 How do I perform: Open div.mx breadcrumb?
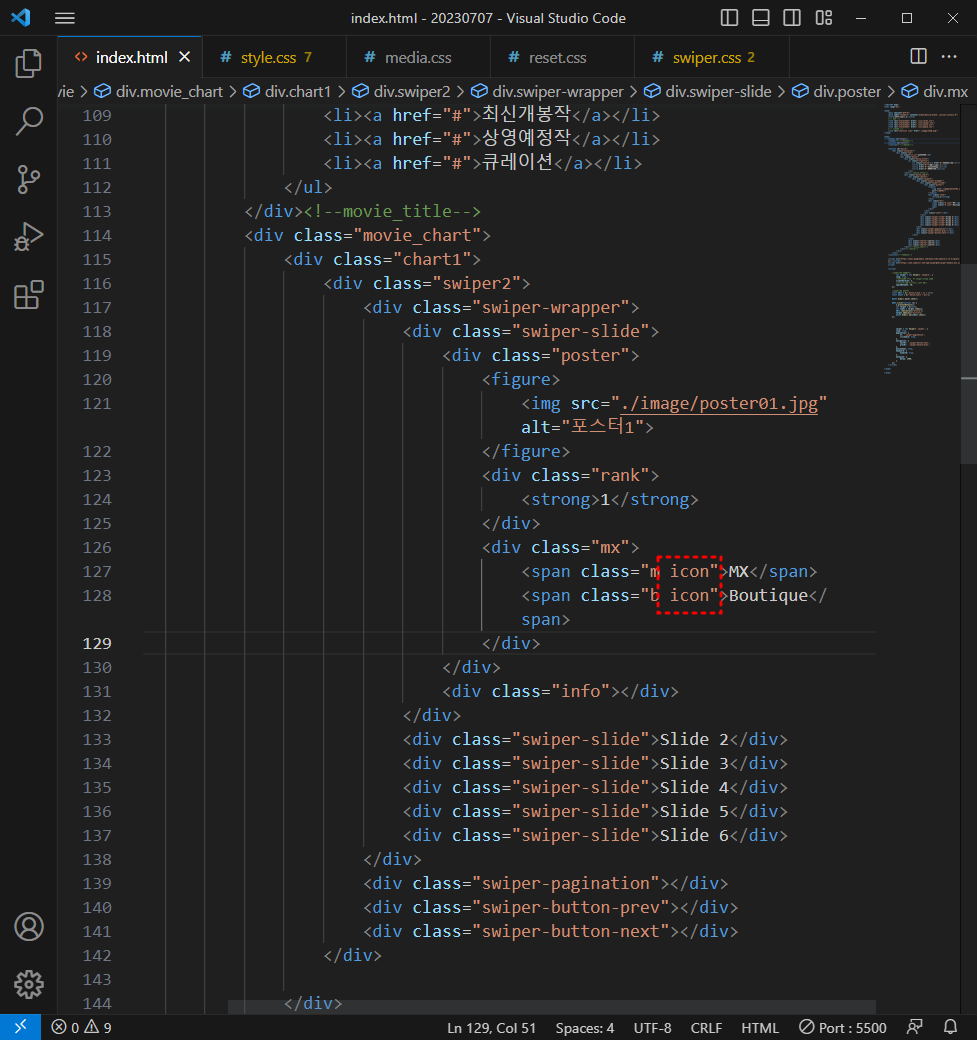point(935,92)
